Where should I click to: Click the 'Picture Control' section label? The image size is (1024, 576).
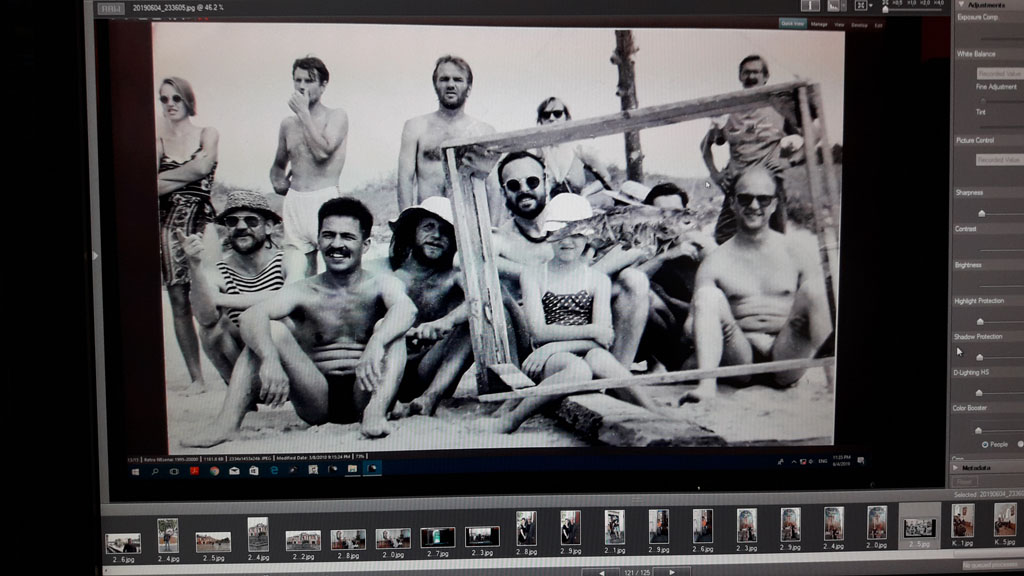(975, 140)
